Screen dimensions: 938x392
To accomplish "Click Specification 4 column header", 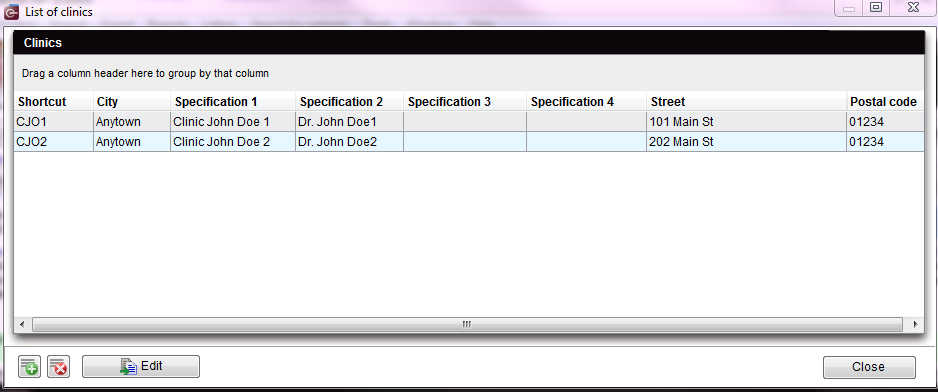I will (586, 102).
